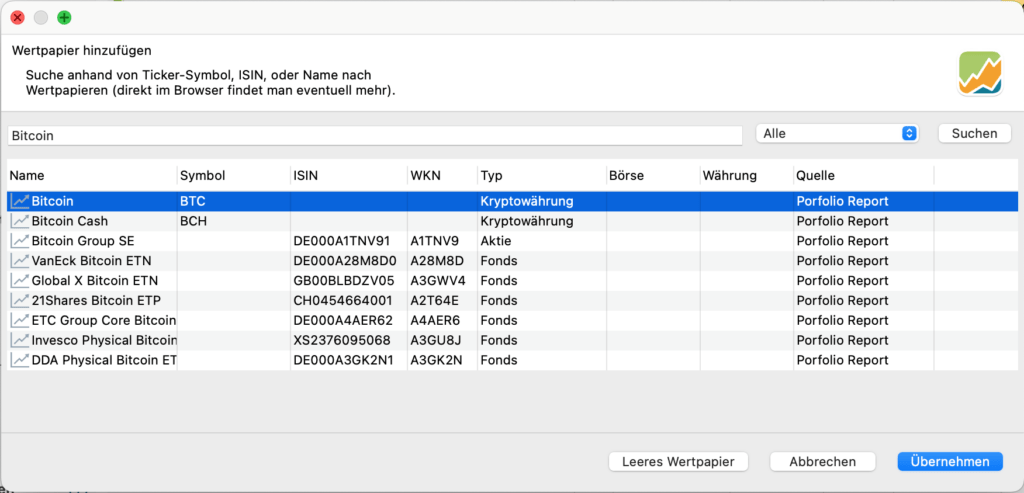Click WKN A3GK2N cell

(x=436, y=360)
